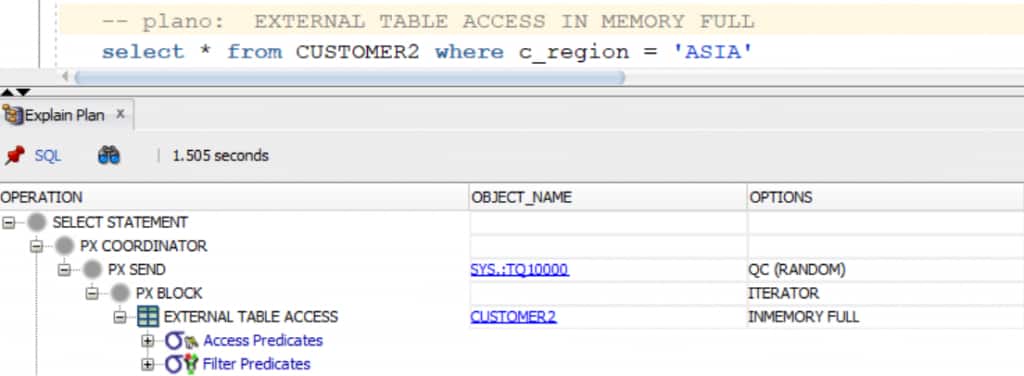The width and height of the screenshot is (1024, 376).
Task: Click the horizontal scrollbar in SQL editor
Action: pos(349,78)
